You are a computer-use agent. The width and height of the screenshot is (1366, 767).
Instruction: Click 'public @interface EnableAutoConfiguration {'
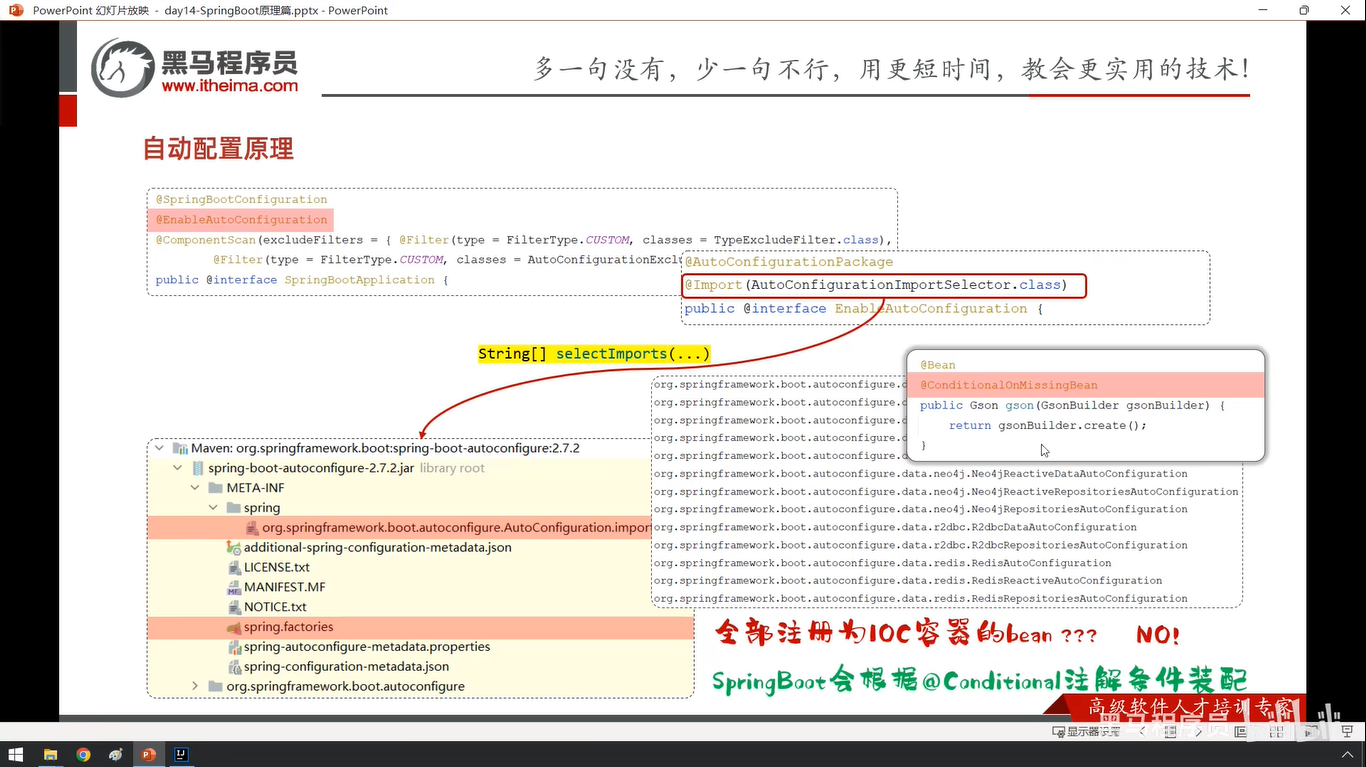click(864, 309)
